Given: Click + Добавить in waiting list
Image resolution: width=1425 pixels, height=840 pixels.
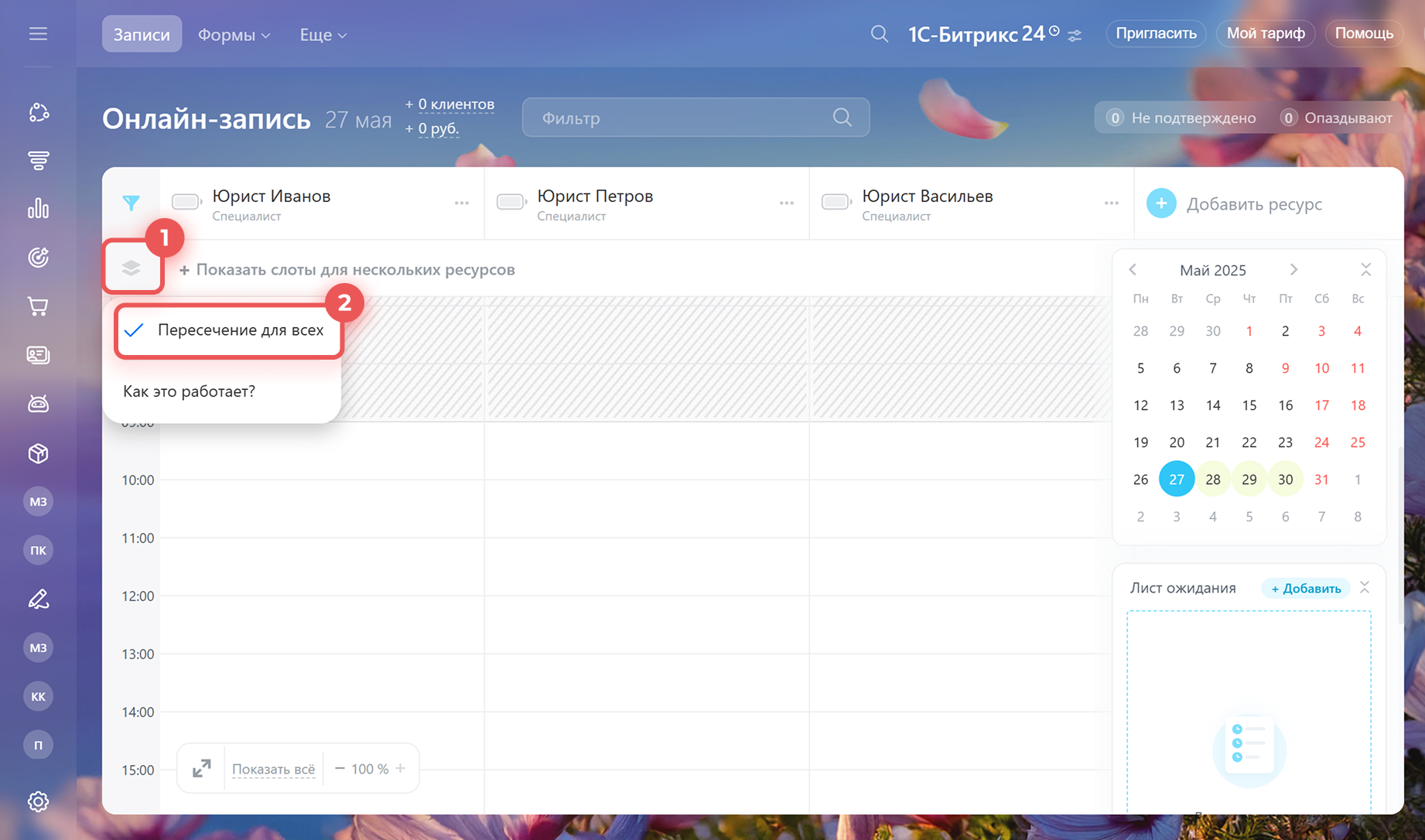Looking at the screenshot, I should tap(1306, 588).
